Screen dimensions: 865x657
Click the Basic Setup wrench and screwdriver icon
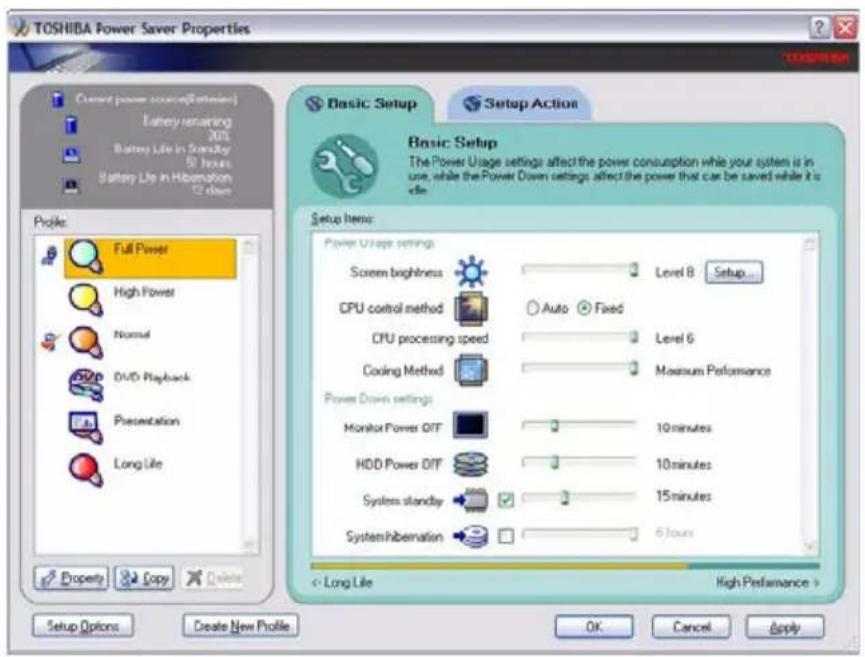(x=345, y=166)
